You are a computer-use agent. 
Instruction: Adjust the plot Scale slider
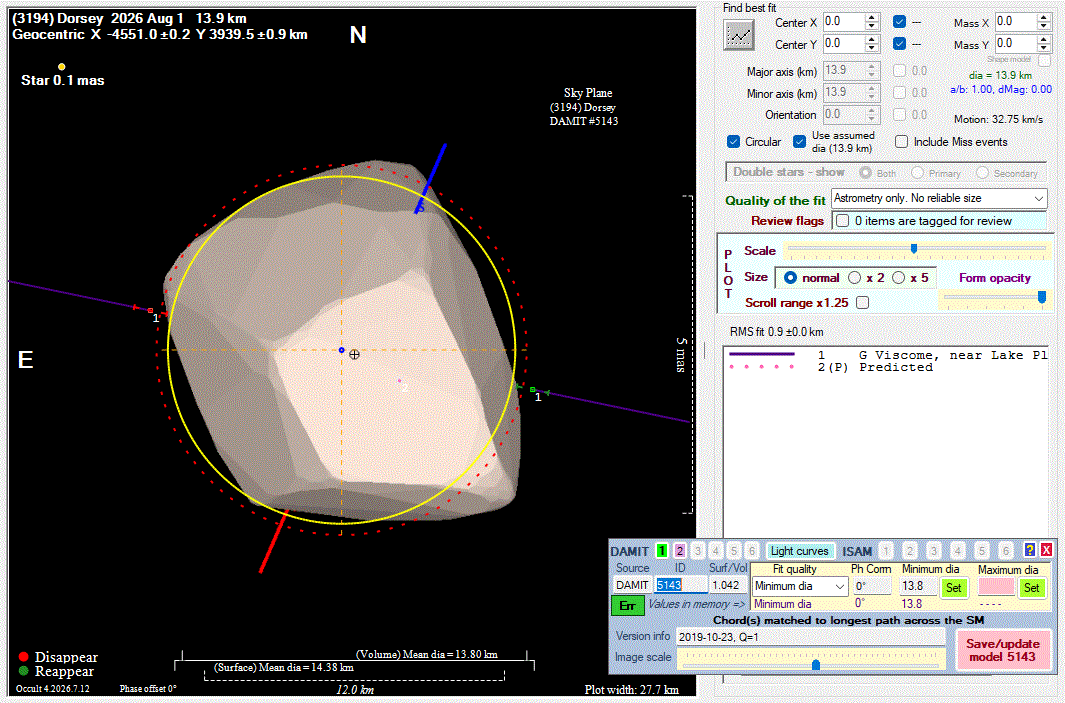pyautogui.click(x=914, y=249)
